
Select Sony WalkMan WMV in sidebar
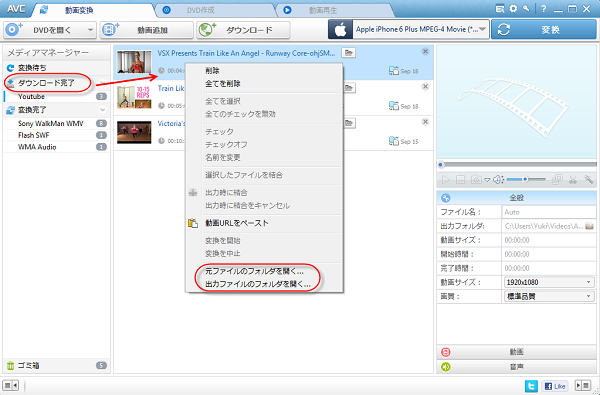point(56,124)
